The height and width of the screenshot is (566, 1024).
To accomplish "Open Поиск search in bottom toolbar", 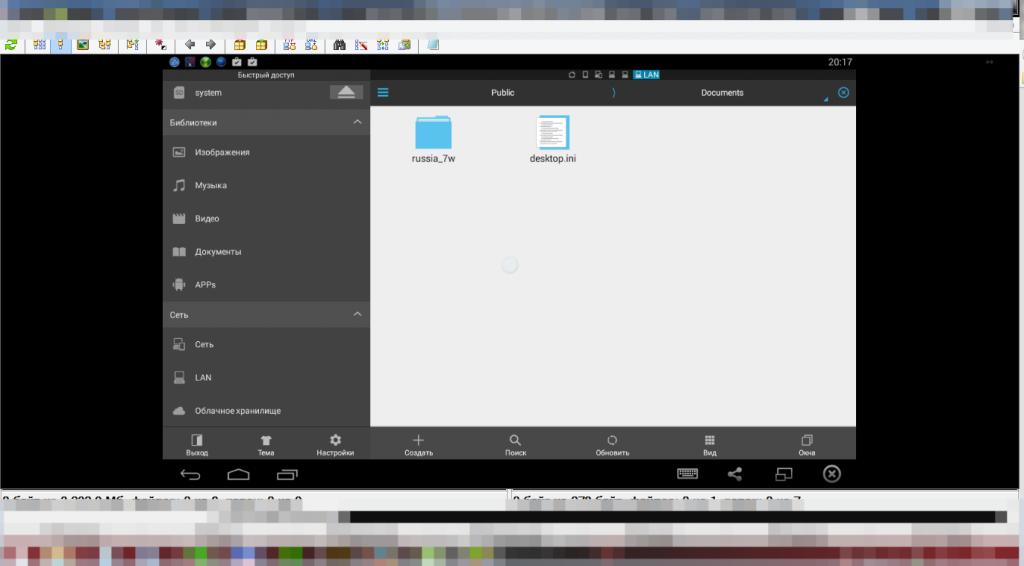I will coord(515,441).
